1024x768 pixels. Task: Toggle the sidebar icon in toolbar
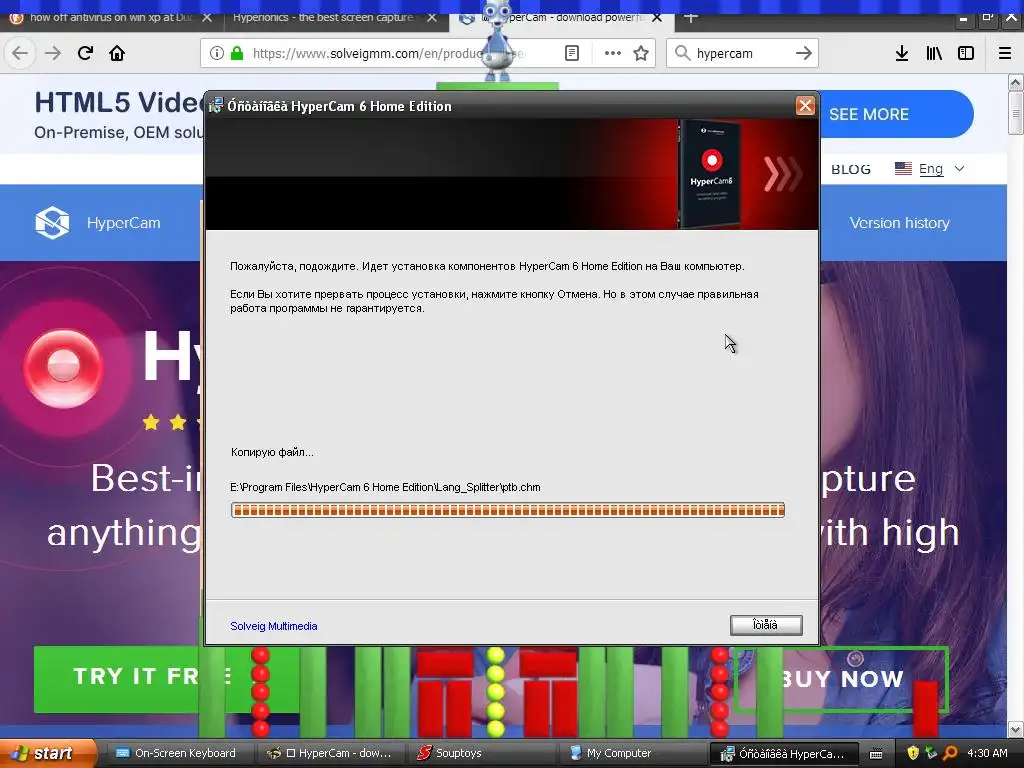click(966, 53)
